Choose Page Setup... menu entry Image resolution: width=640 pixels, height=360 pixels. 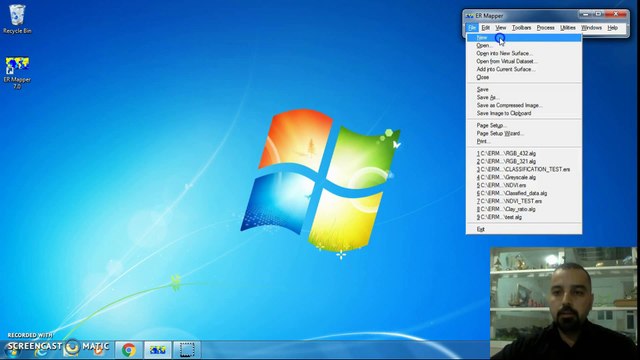pyautogui.click(x=524, y=125)
